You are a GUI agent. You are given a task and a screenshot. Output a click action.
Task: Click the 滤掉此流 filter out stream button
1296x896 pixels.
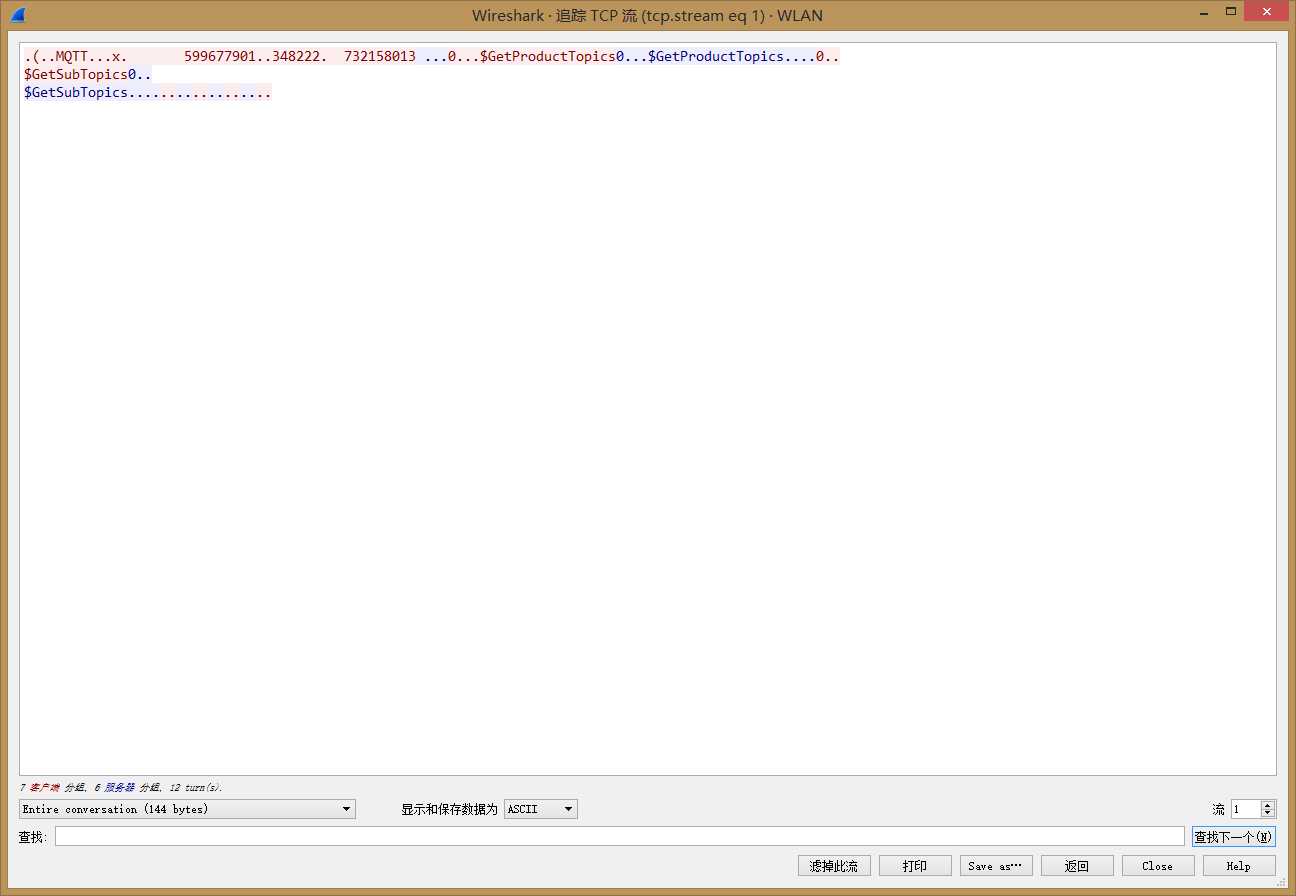point(834,866)
